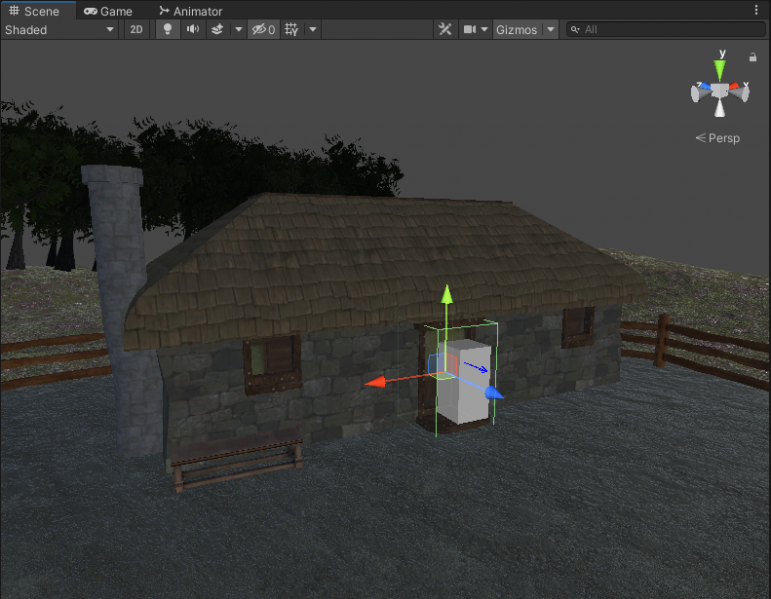Toggle the orientation gizmo lock icon
Image resolution: width=771 pixels, height=599 pixels.
(x=753, y=58)
